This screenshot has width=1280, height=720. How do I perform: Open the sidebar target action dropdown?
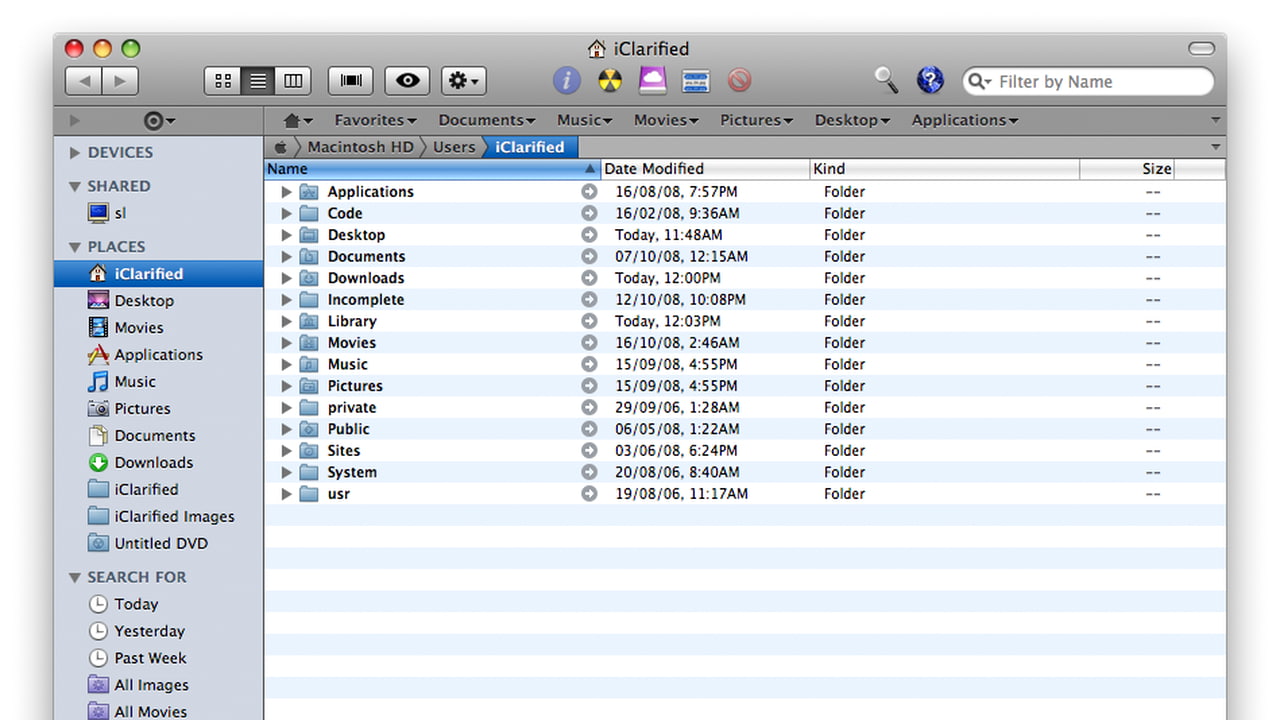click(159, 120)
